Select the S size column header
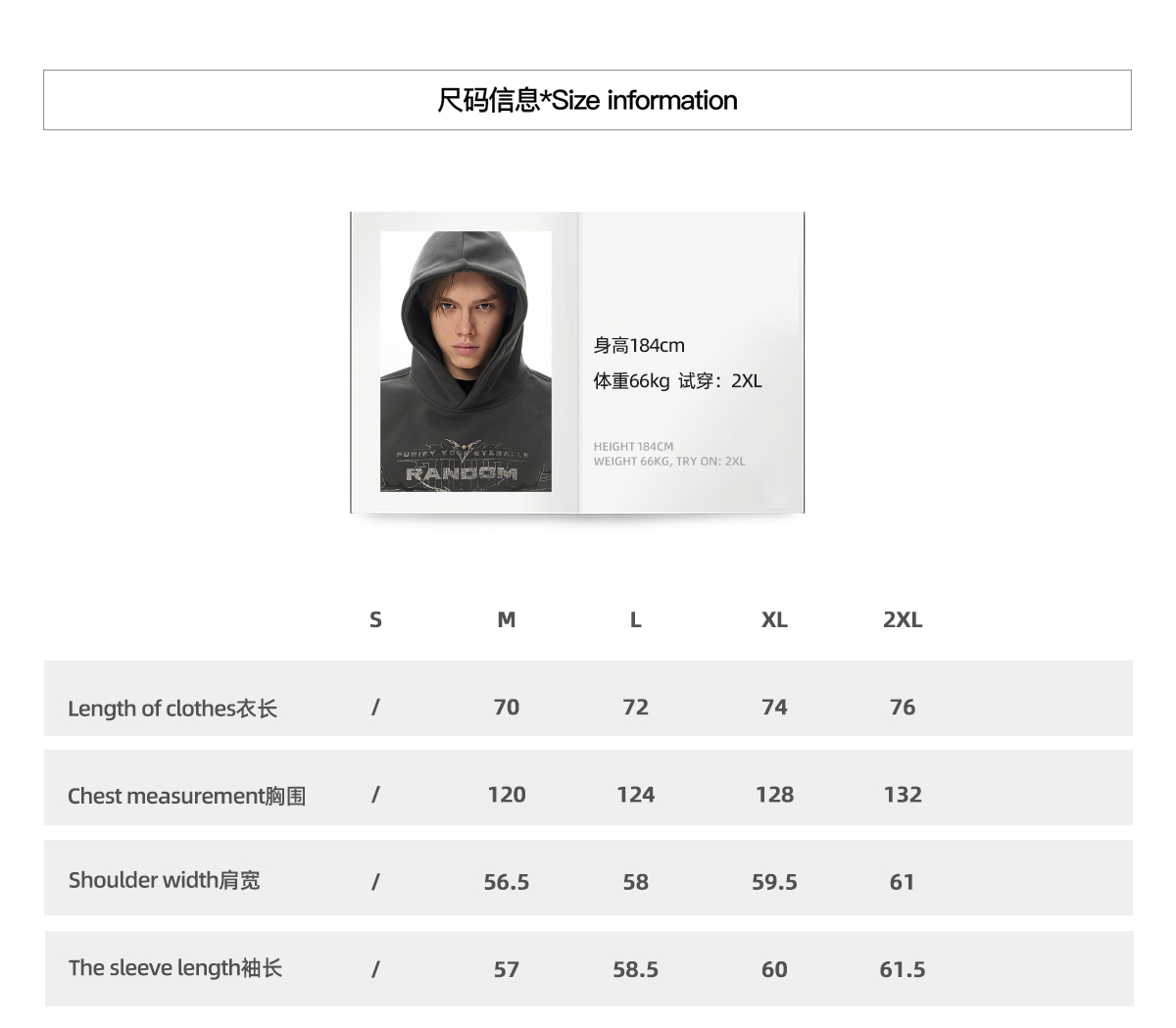The height and width of the screenshot is (1028, 1176). (375, 619)
